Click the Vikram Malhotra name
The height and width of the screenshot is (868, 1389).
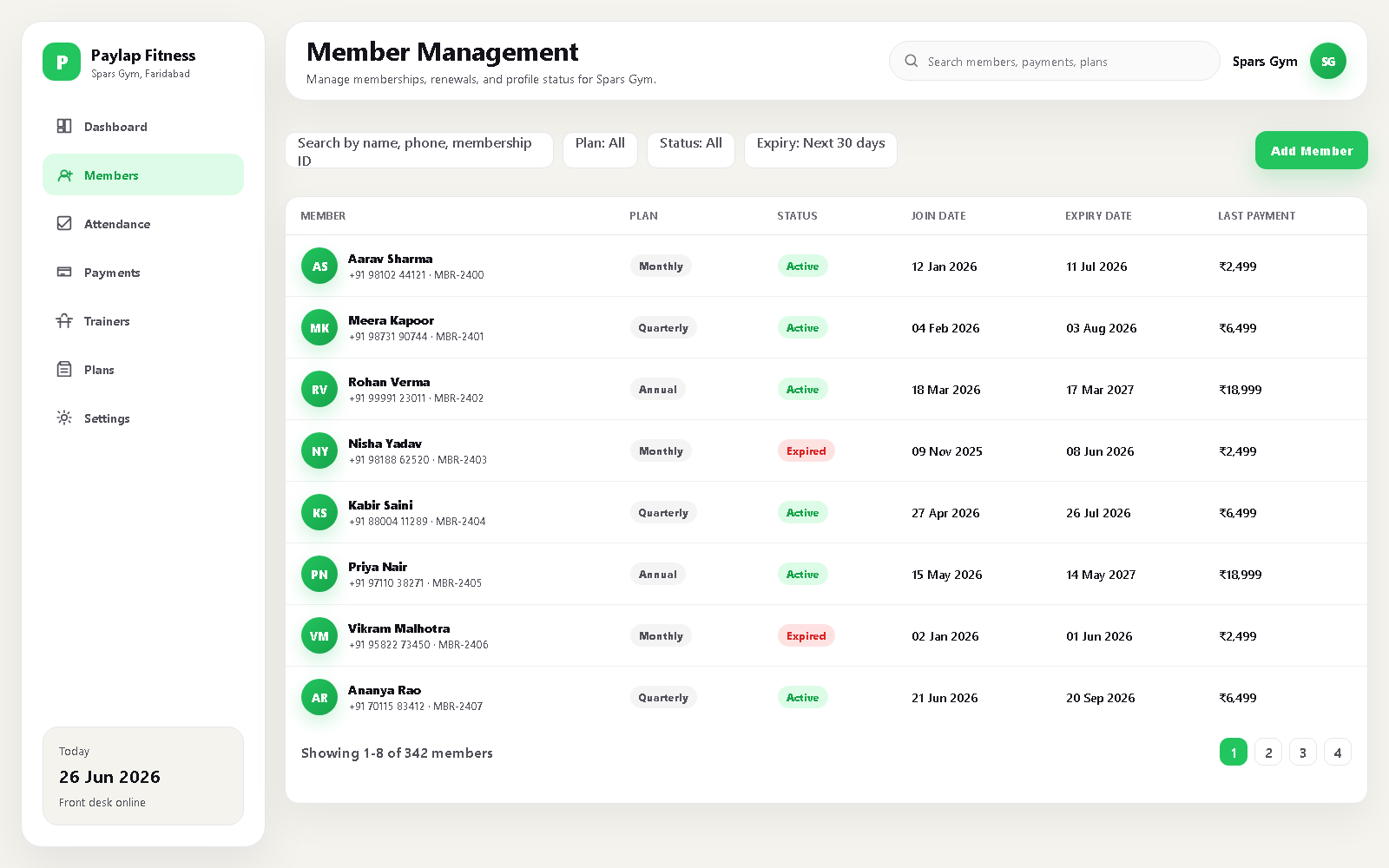[399, 628]
